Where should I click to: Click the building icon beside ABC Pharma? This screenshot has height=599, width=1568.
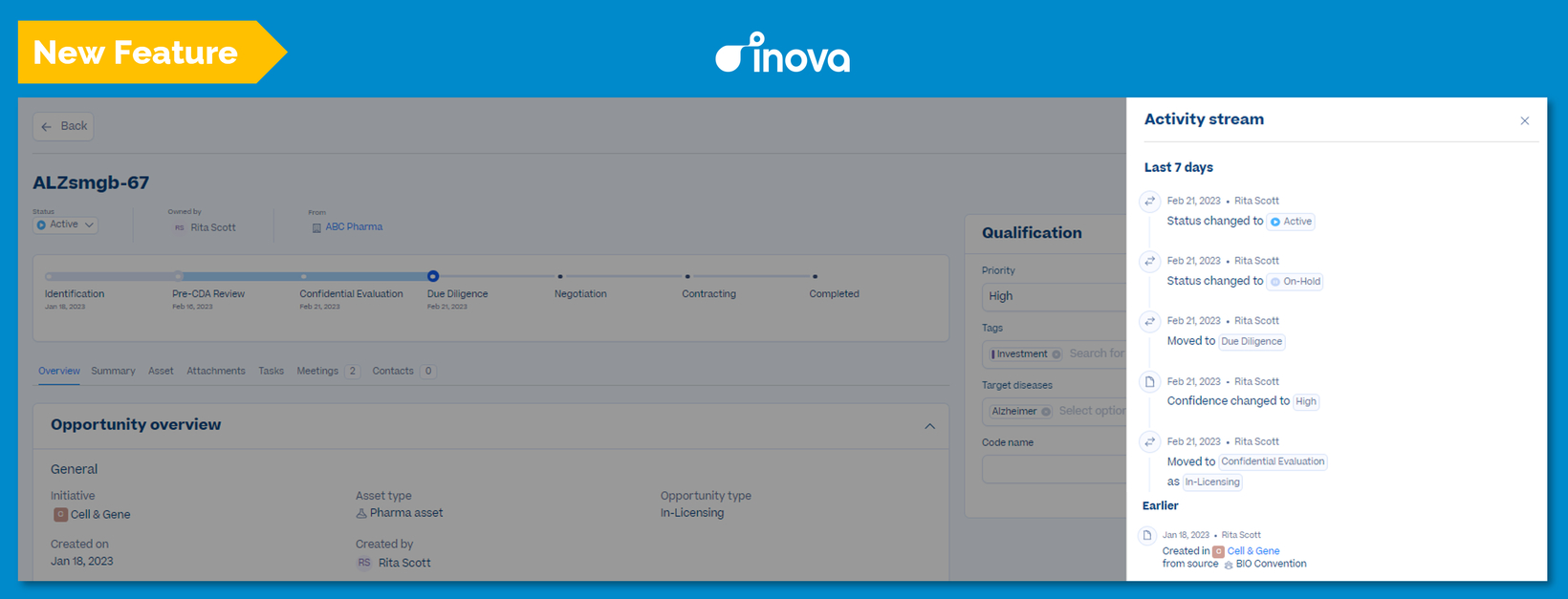[x=316, y=228]
